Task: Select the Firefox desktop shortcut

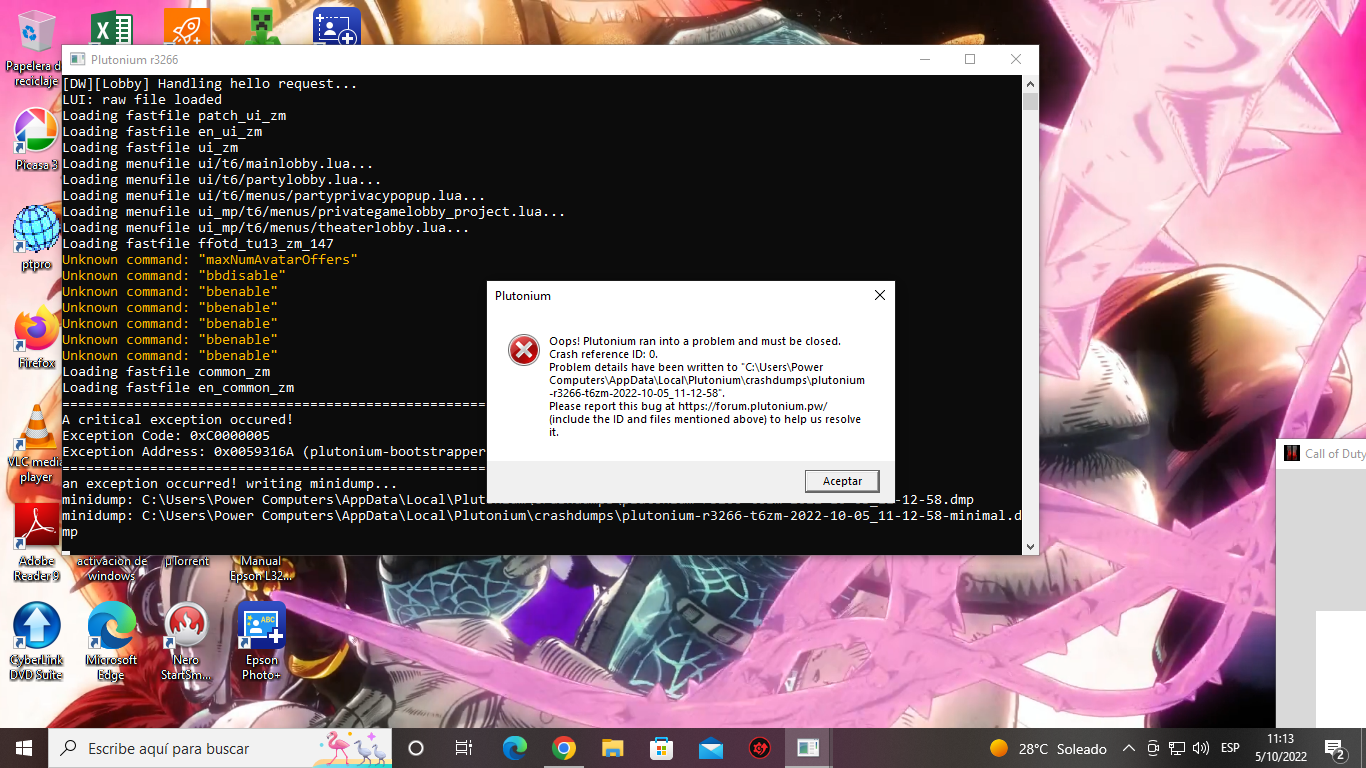Action: coord(36,337)
